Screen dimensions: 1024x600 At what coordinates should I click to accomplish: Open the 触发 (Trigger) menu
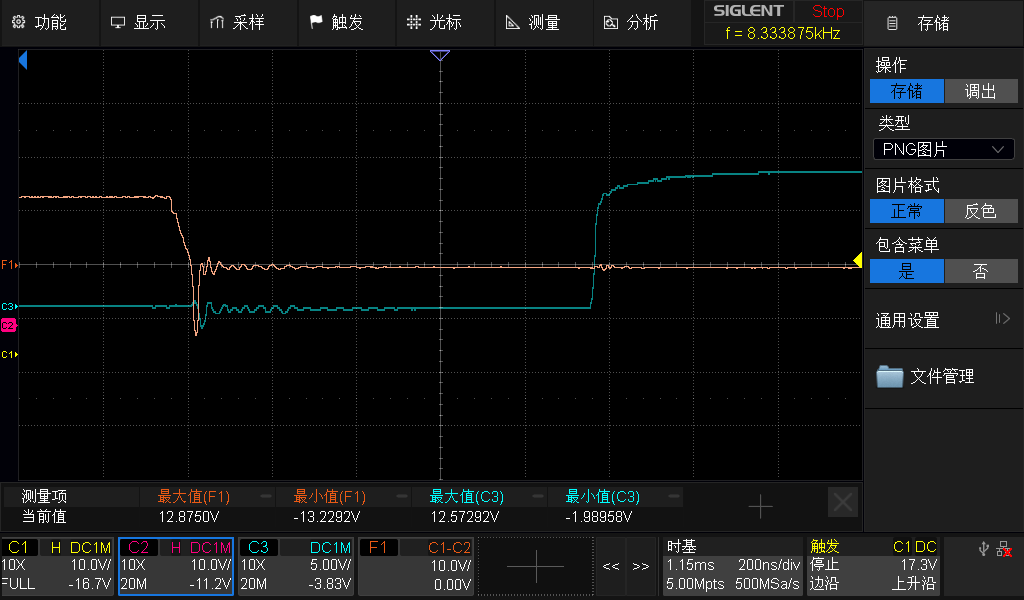point(346,23)
